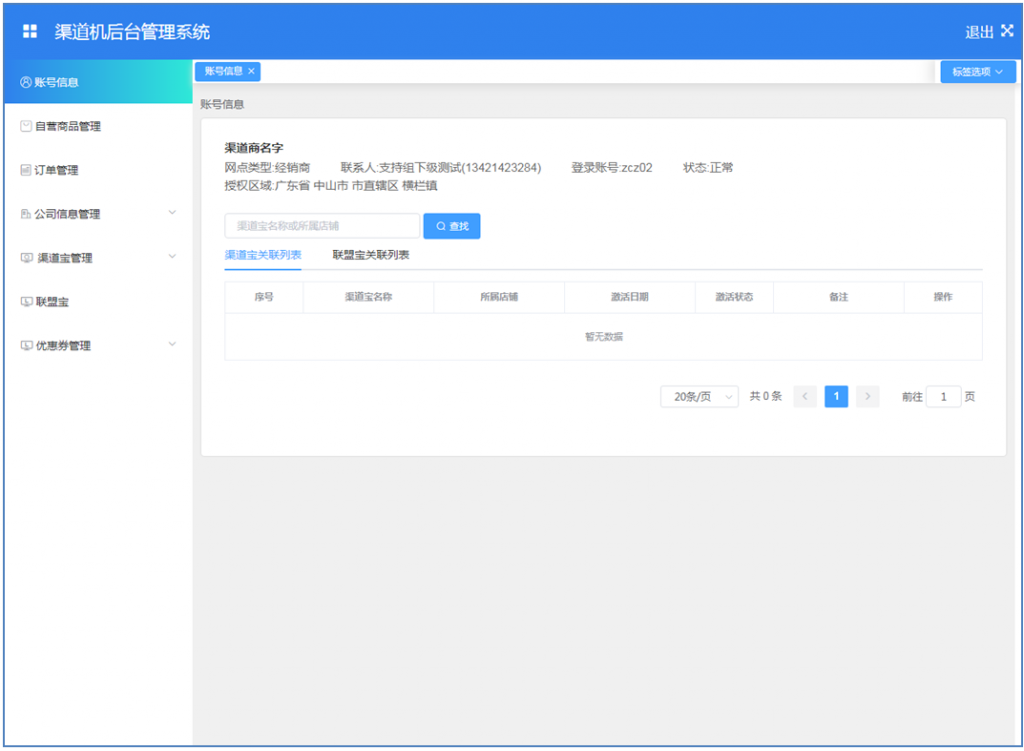Switch to the 联盟宝关联列表 tab
1024x751 pixels.
[x=371, y=255]
